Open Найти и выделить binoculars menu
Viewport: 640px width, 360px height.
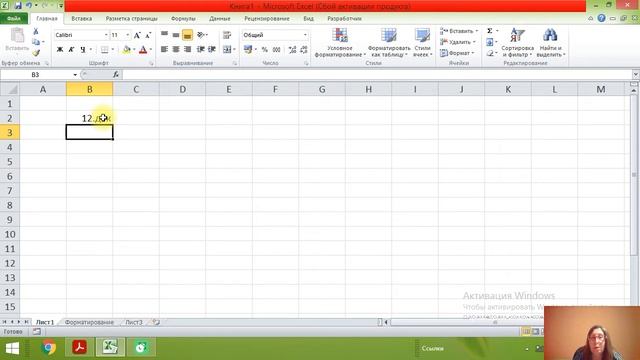click(x=551, y=42)
